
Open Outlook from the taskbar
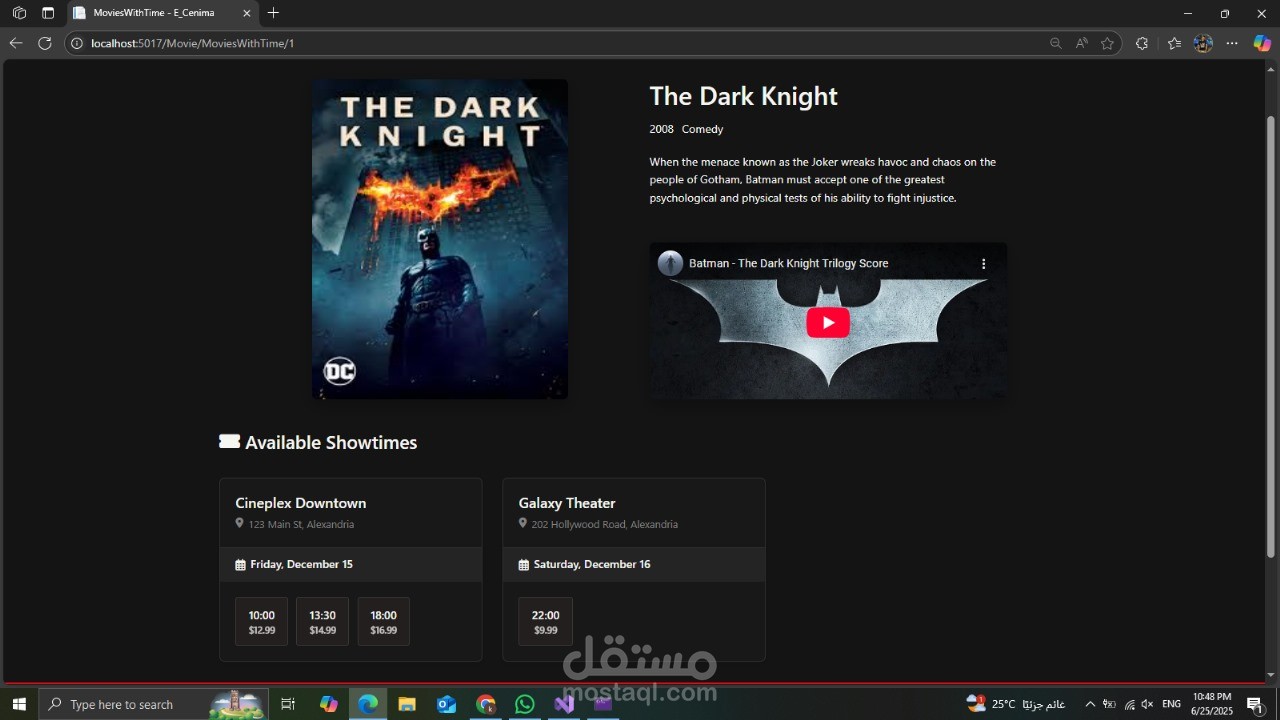pyautogui.click(x=446, y=704)
